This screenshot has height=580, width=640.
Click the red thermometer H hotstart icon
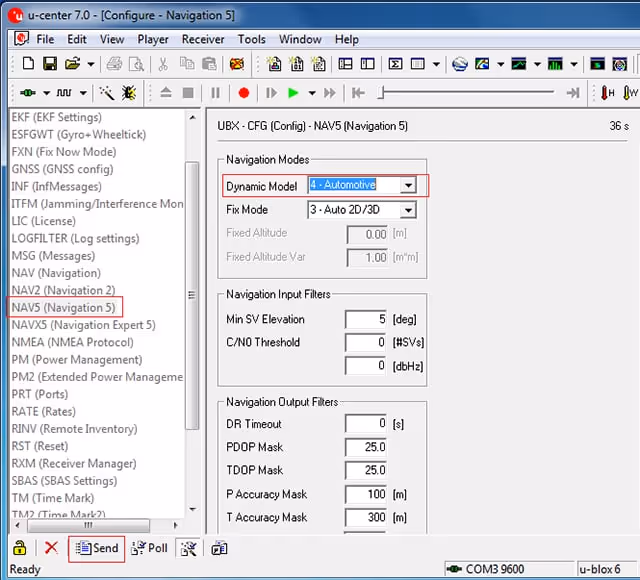click(607, 93)
